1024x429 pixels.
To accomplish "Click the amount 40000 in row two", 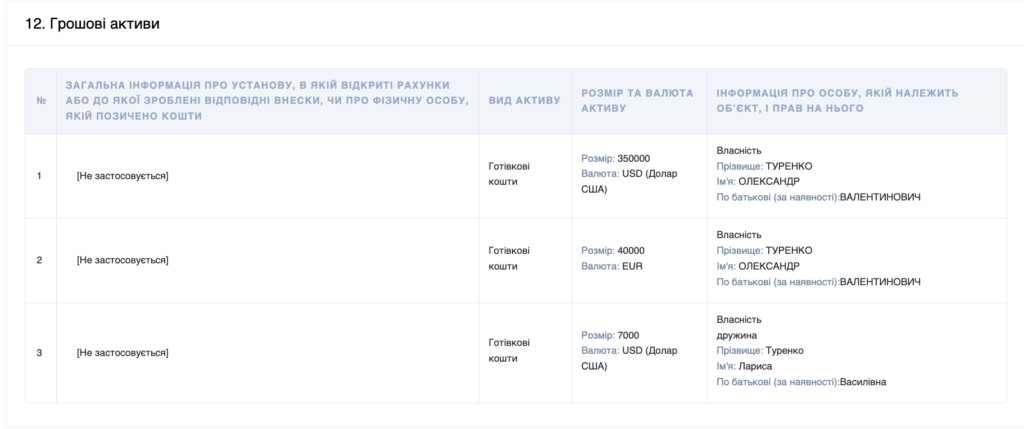I will point(631,250).
